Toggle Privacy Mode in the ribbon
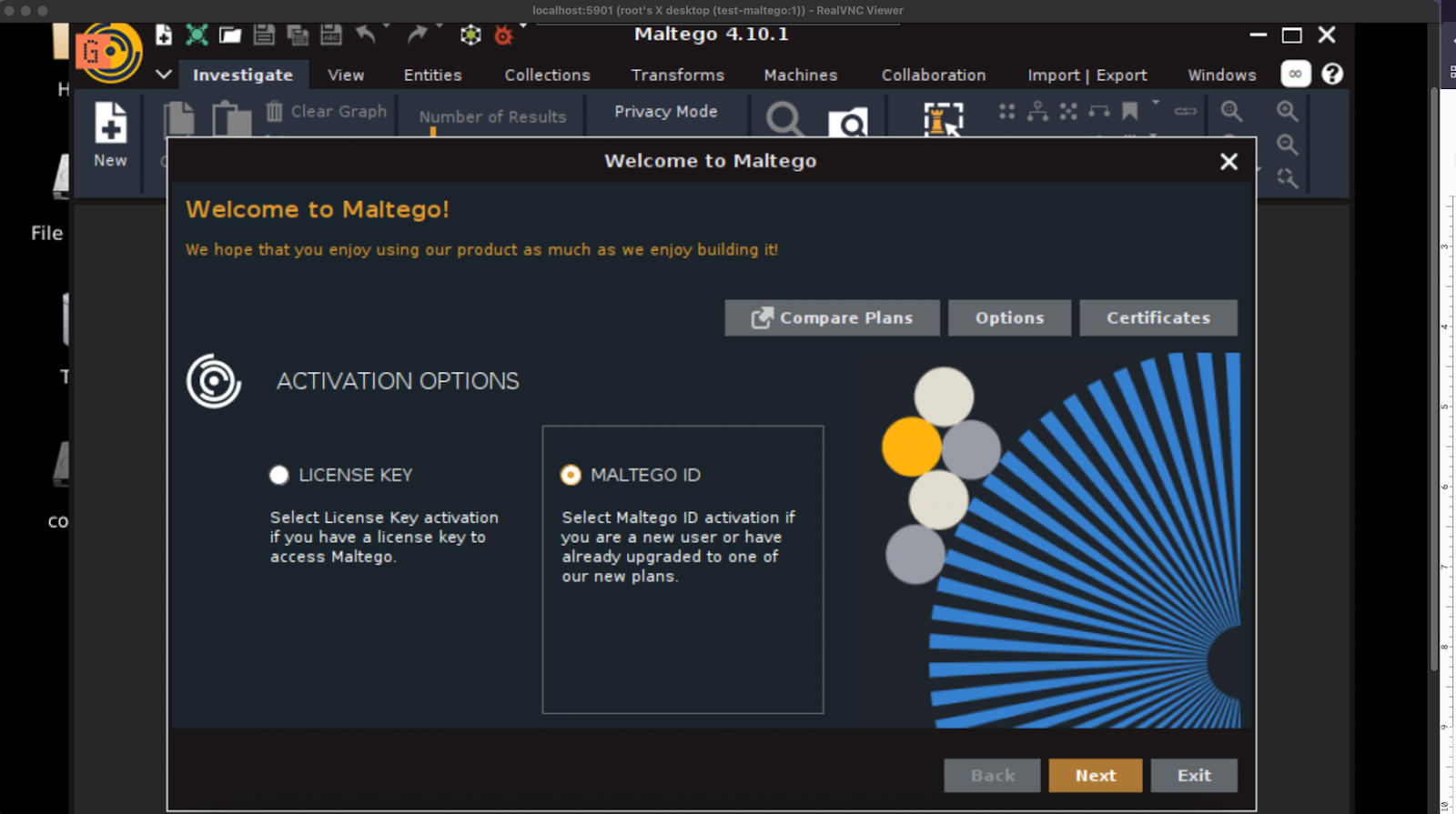Image resolution: width=1456 pixels, height=814 pixels. [666, 111]
